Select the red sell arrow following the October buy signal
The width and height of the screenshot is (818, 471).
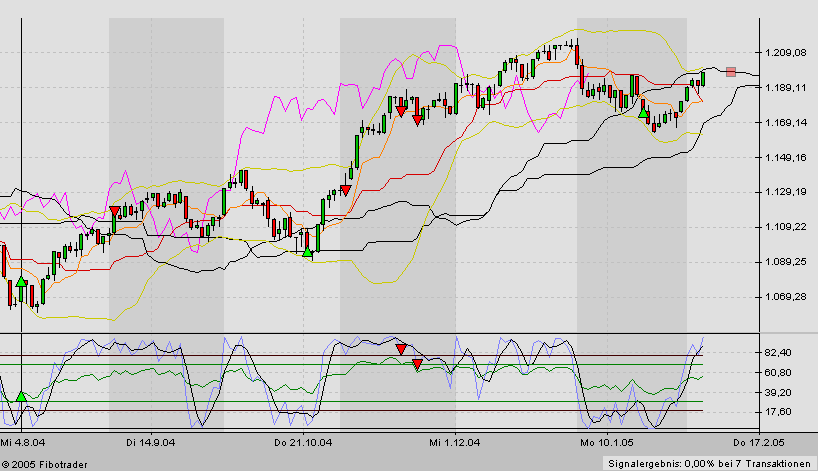click(345, 190)
